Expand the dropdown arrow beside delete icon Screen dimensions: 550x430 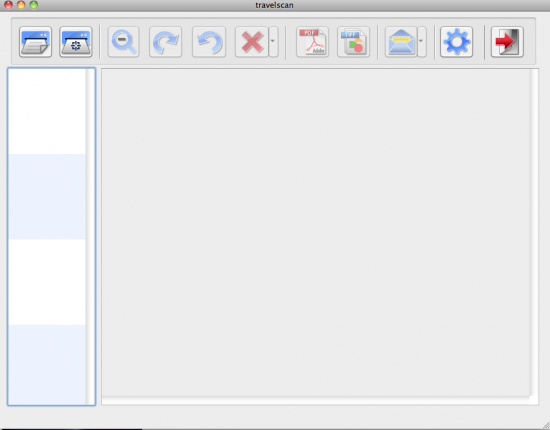coord(273,42)
